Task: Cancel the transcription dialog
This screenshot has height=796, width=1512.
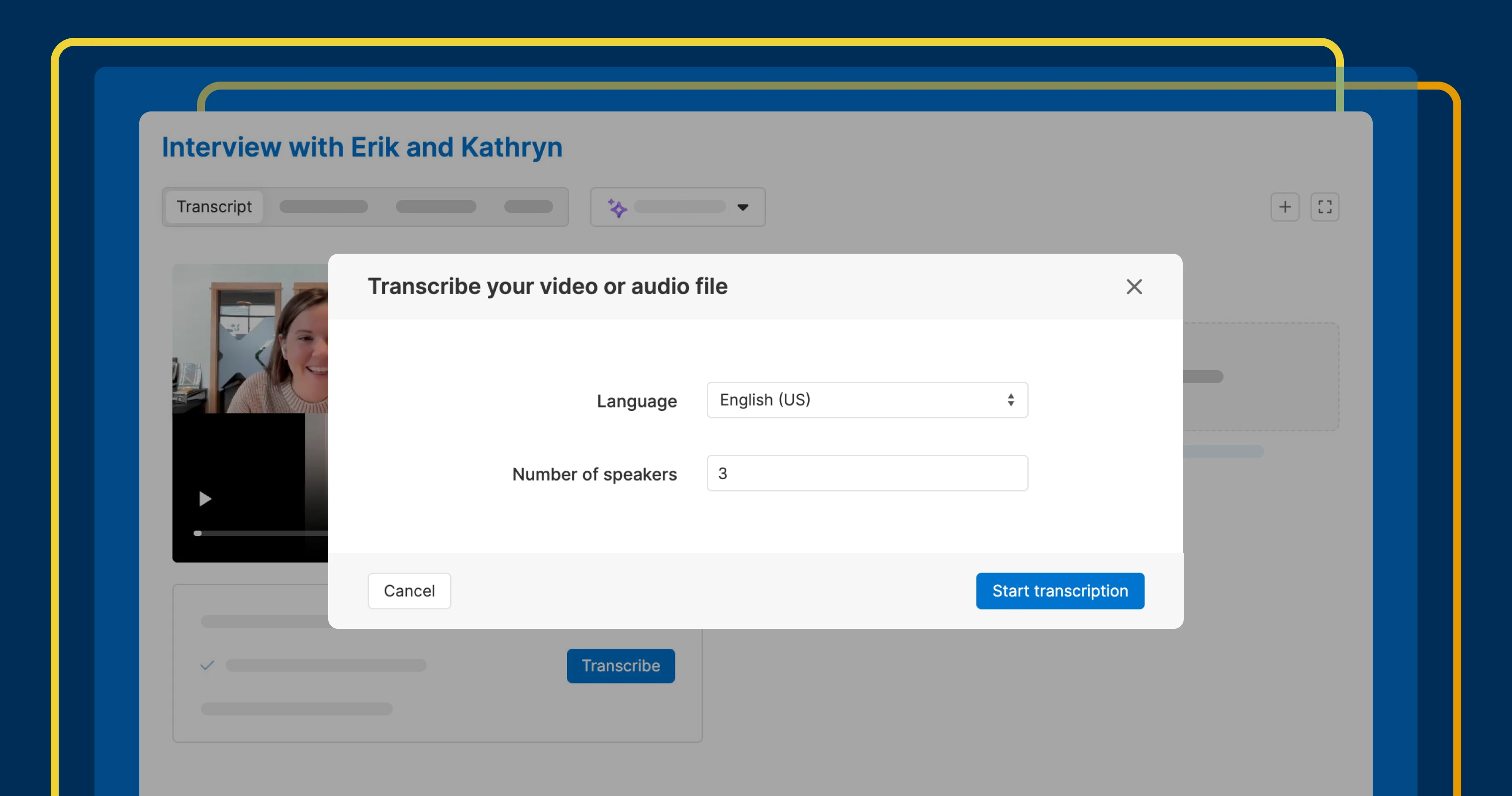Action: tap(409, 591)
